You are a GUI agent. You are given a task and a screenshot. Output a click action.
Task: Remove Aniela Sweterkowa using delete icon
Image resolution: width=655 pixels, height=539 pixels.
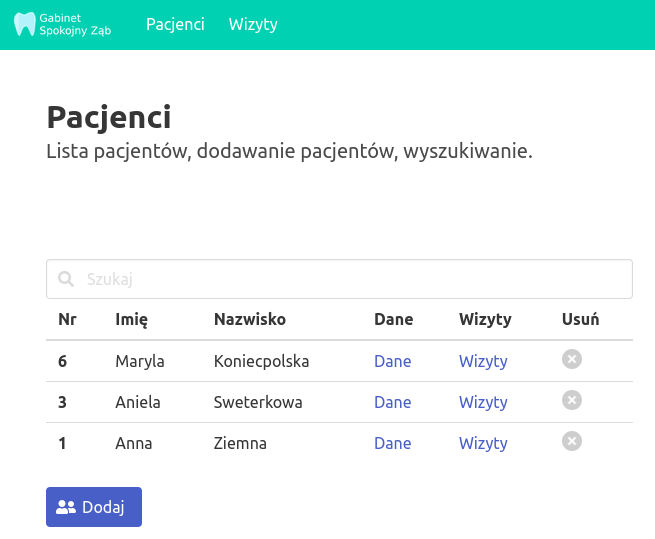click(571, 401)
